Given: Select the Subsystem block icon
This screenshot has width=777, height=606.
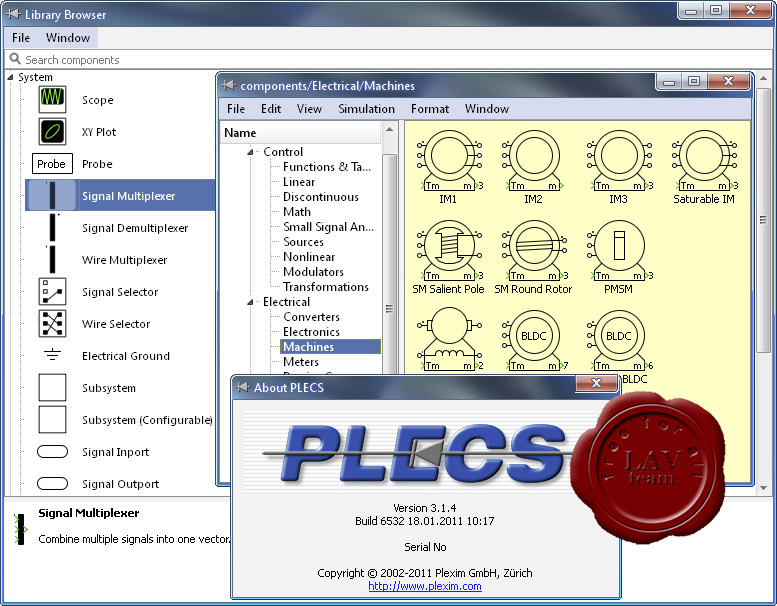Looking at the screenshot, I should (x=52, y=387).
